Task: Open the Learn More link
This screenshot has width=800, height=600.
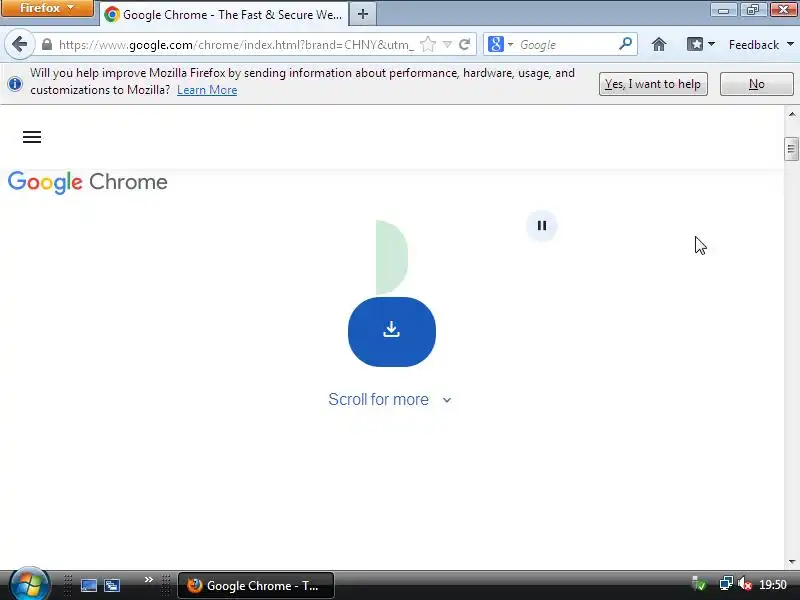Action: pos(207,90)
